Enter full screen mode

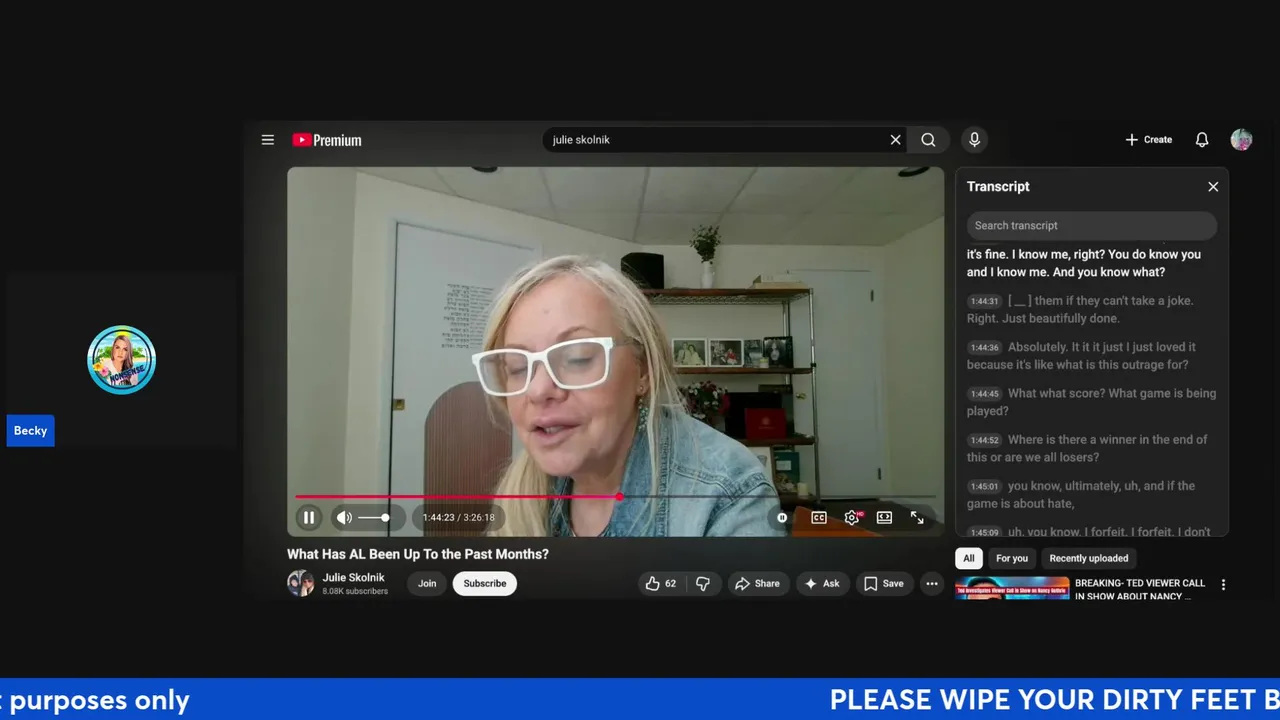point(917,517)
